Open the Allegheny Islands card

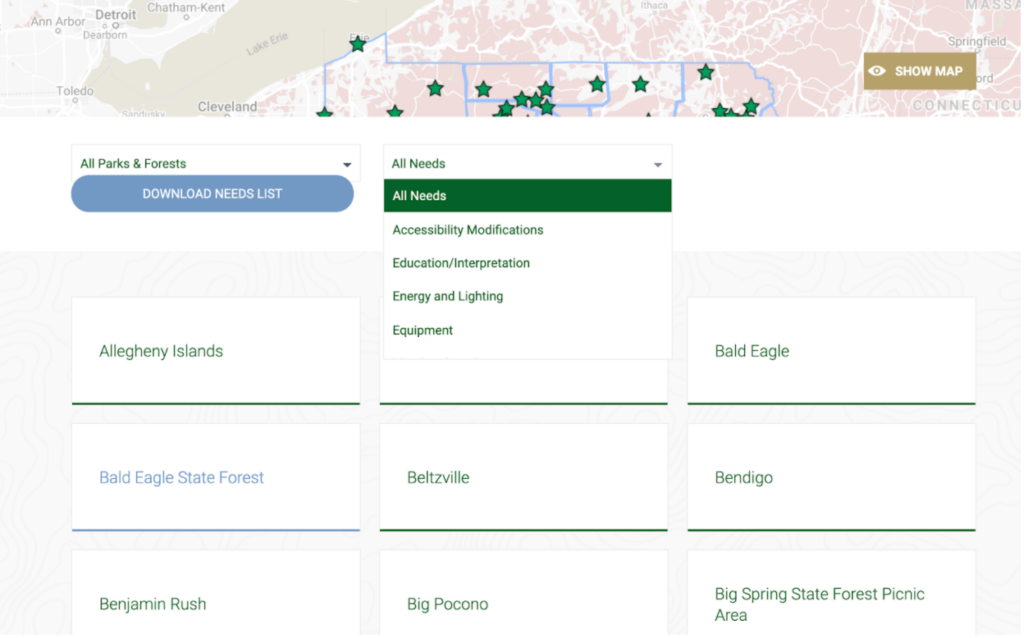215,351
